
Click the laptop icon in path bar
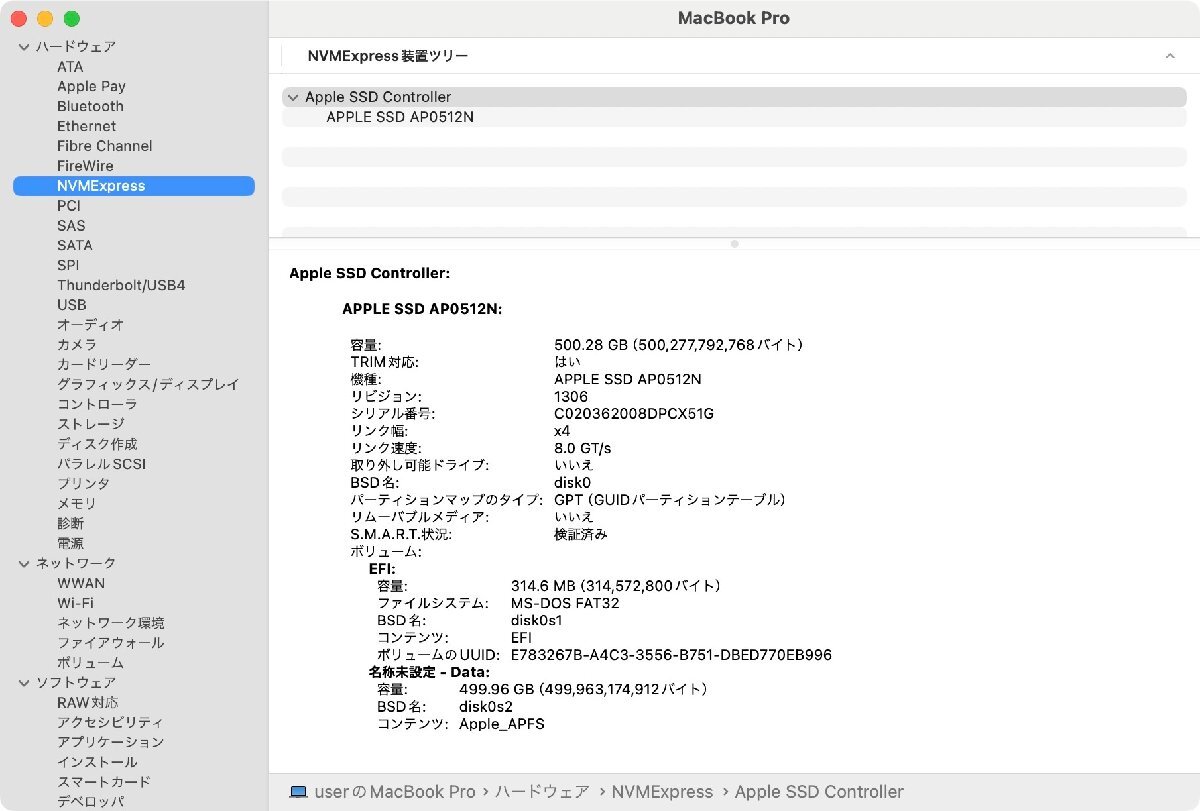tap(298, 792)
